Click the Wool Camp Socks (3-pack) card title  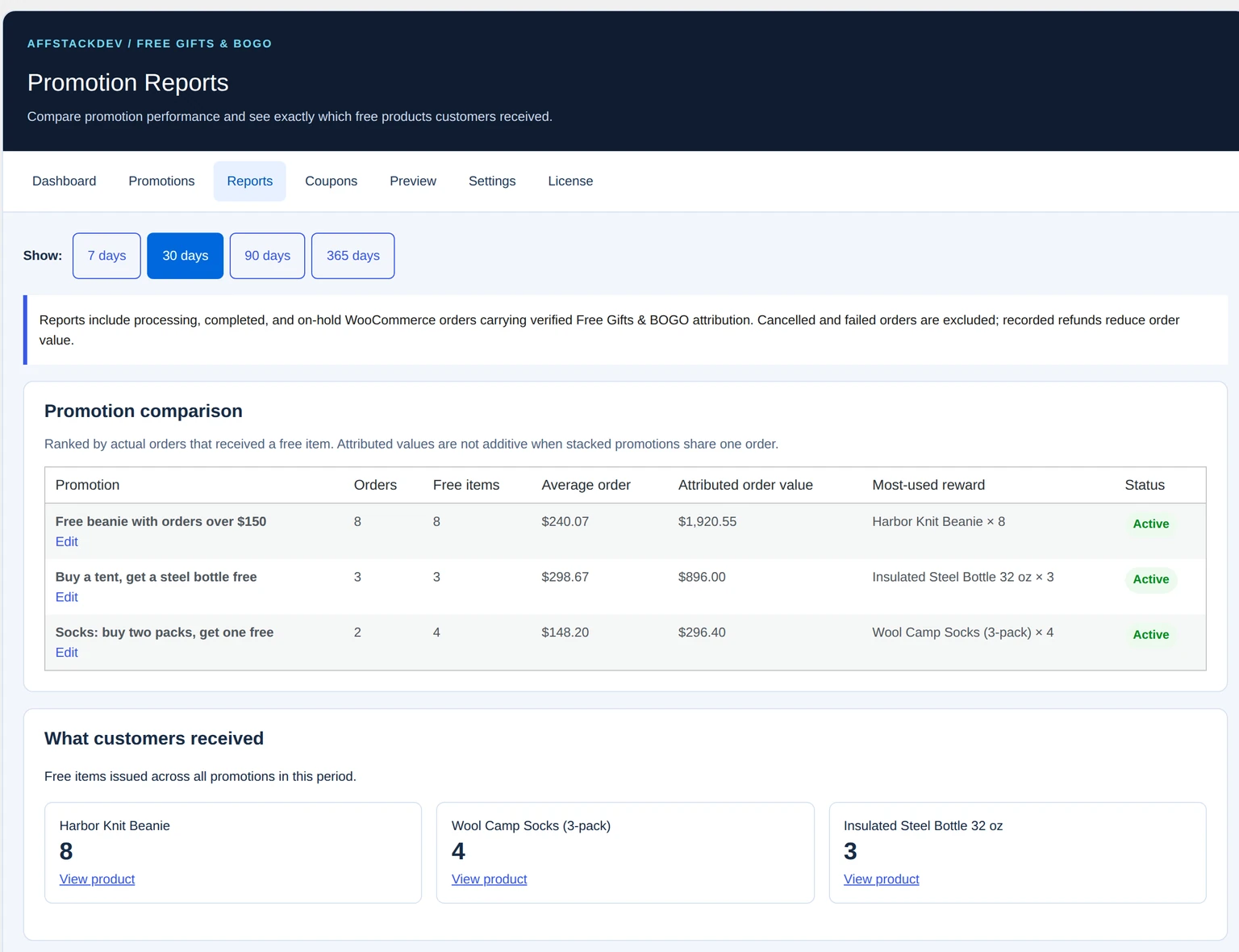click(531, 825)
